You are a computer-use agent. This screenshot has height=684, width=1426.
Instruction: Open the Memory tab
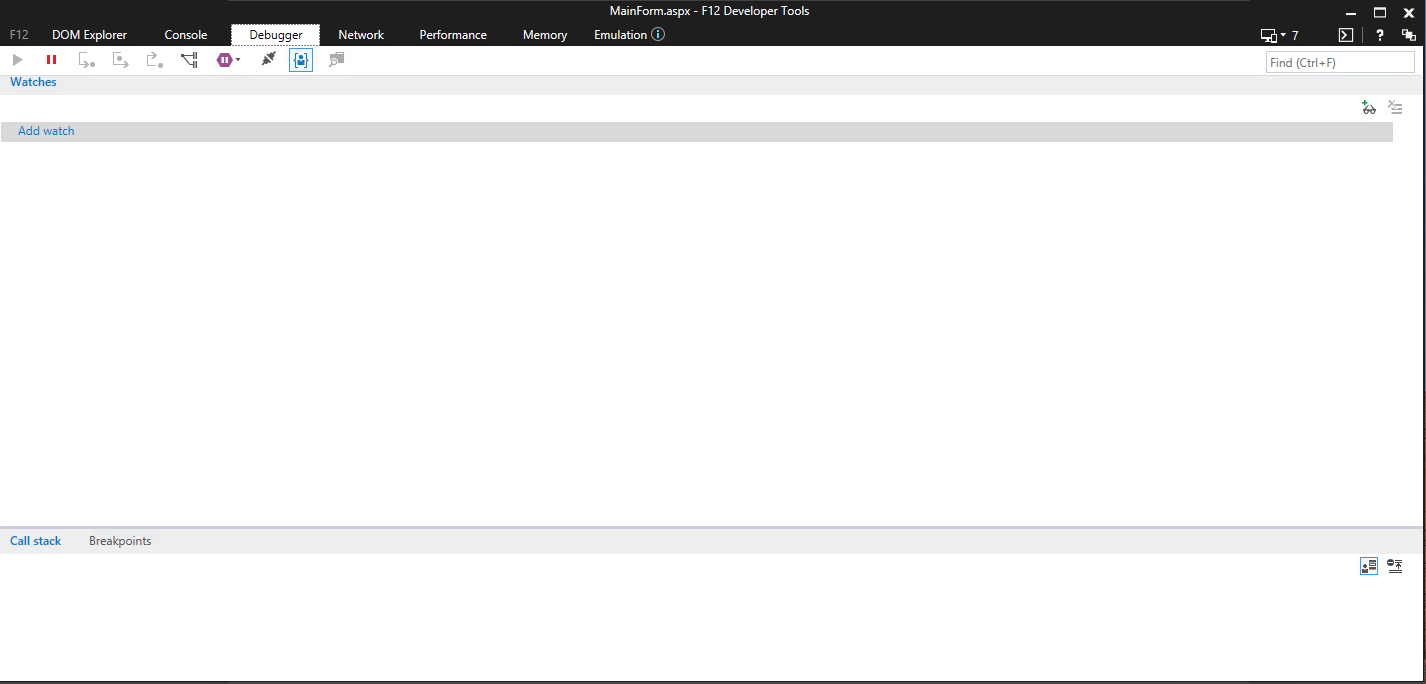coord(545,35)
